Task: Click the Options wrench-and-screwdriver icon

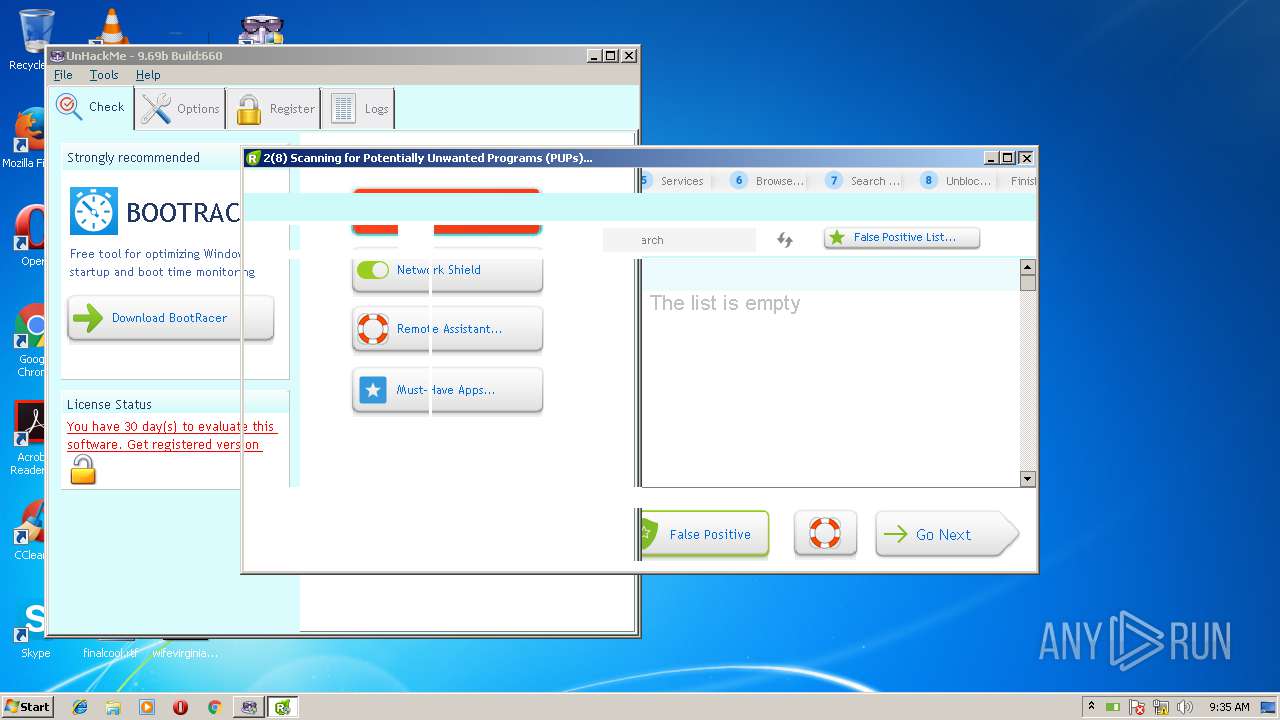Action: pyautogui.click(x=155, y=109)
